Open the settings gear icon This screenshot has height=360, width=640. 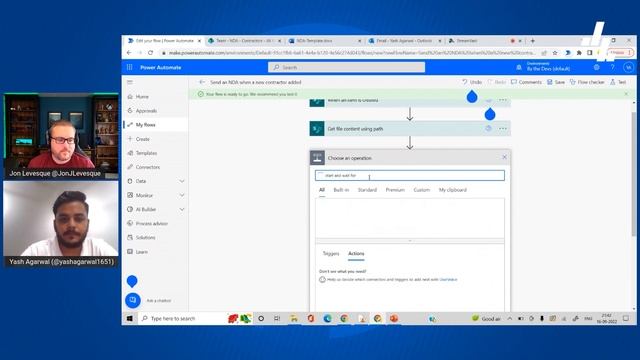(597, 67)
